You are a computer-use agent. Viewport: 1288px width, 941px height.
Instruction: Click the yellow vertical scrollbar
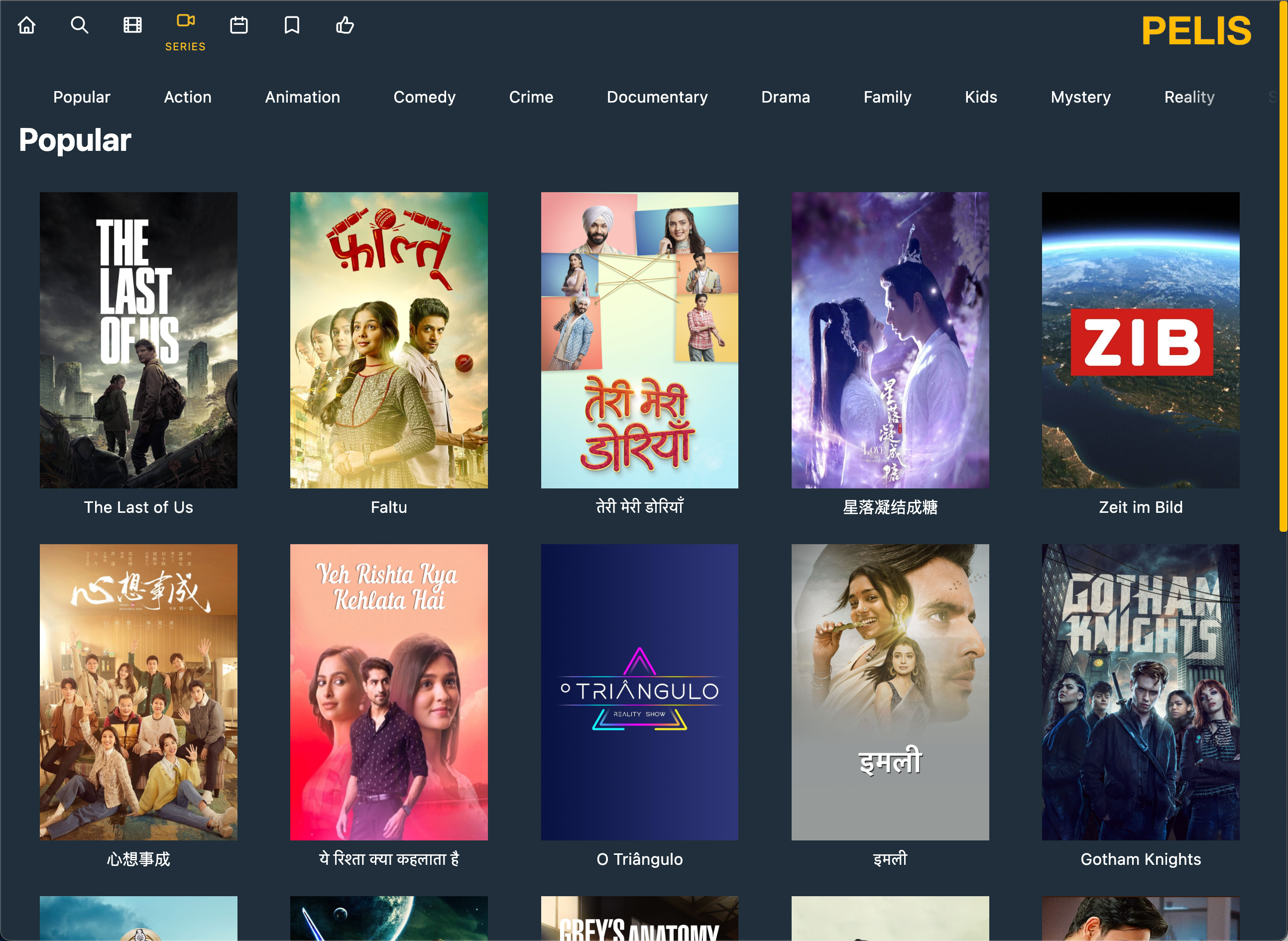[1284, 266]
